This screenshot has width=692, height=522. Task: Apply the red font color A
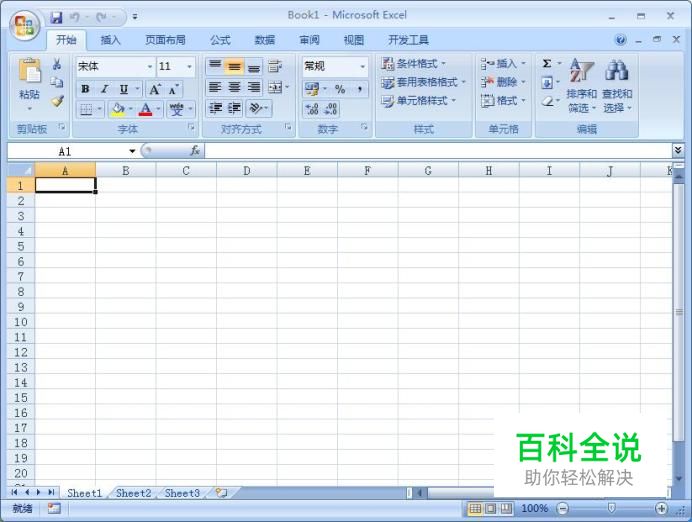click(145, 109)
